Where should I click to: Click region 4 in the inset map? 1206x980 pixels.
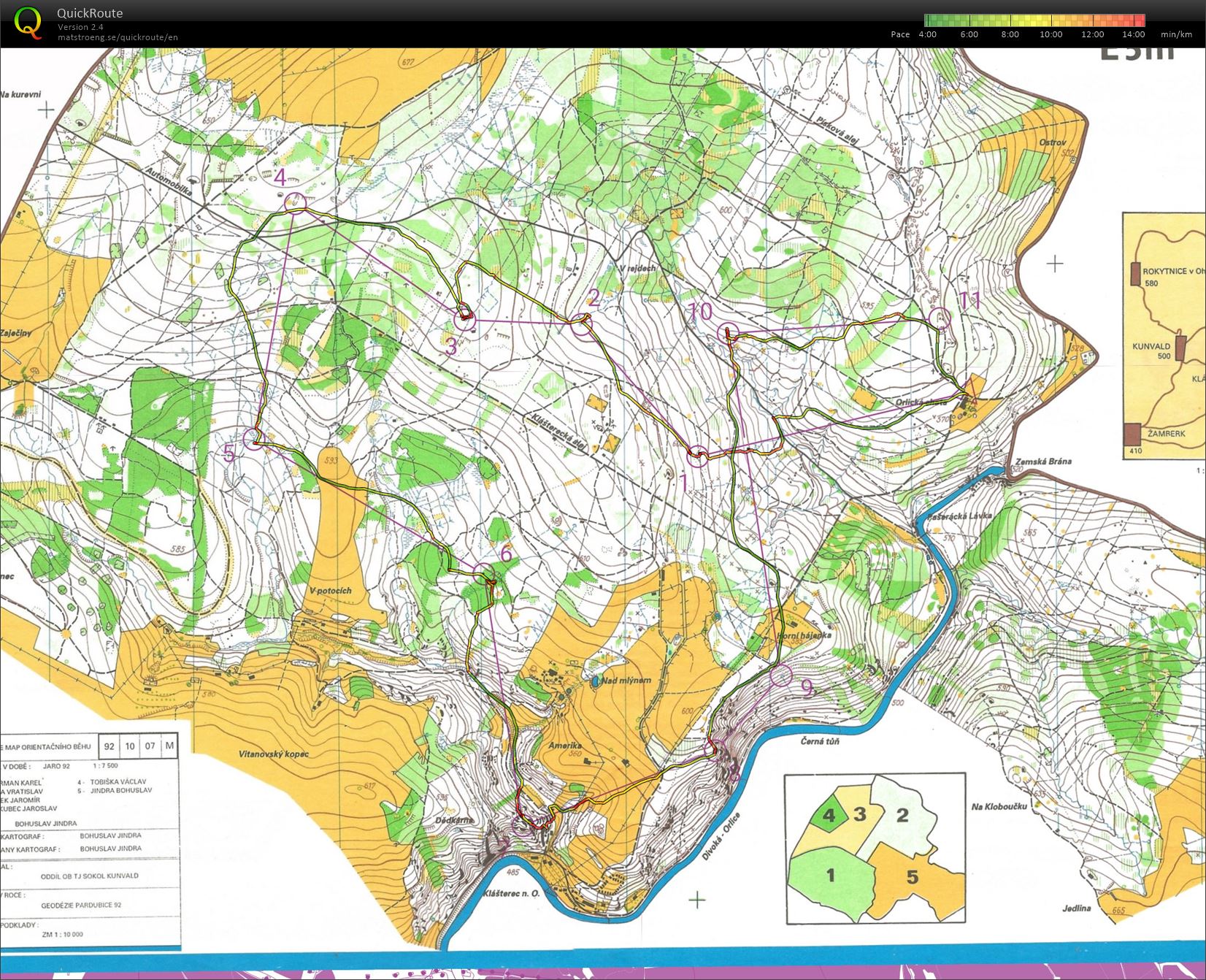pyautogui.click(x=829, y=814)
